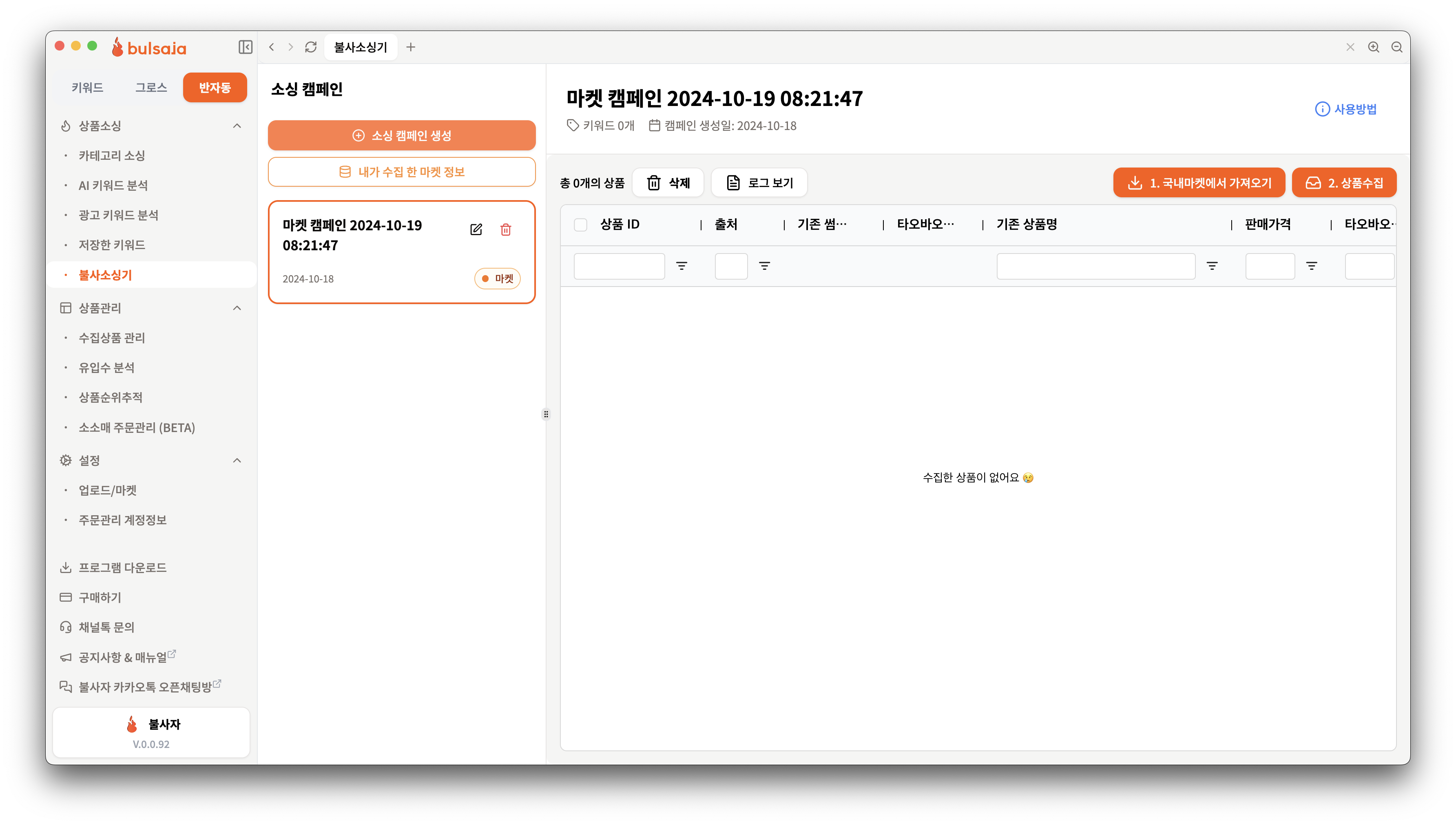Open filter icon for 상품 ID column

(x=682, y=266)
